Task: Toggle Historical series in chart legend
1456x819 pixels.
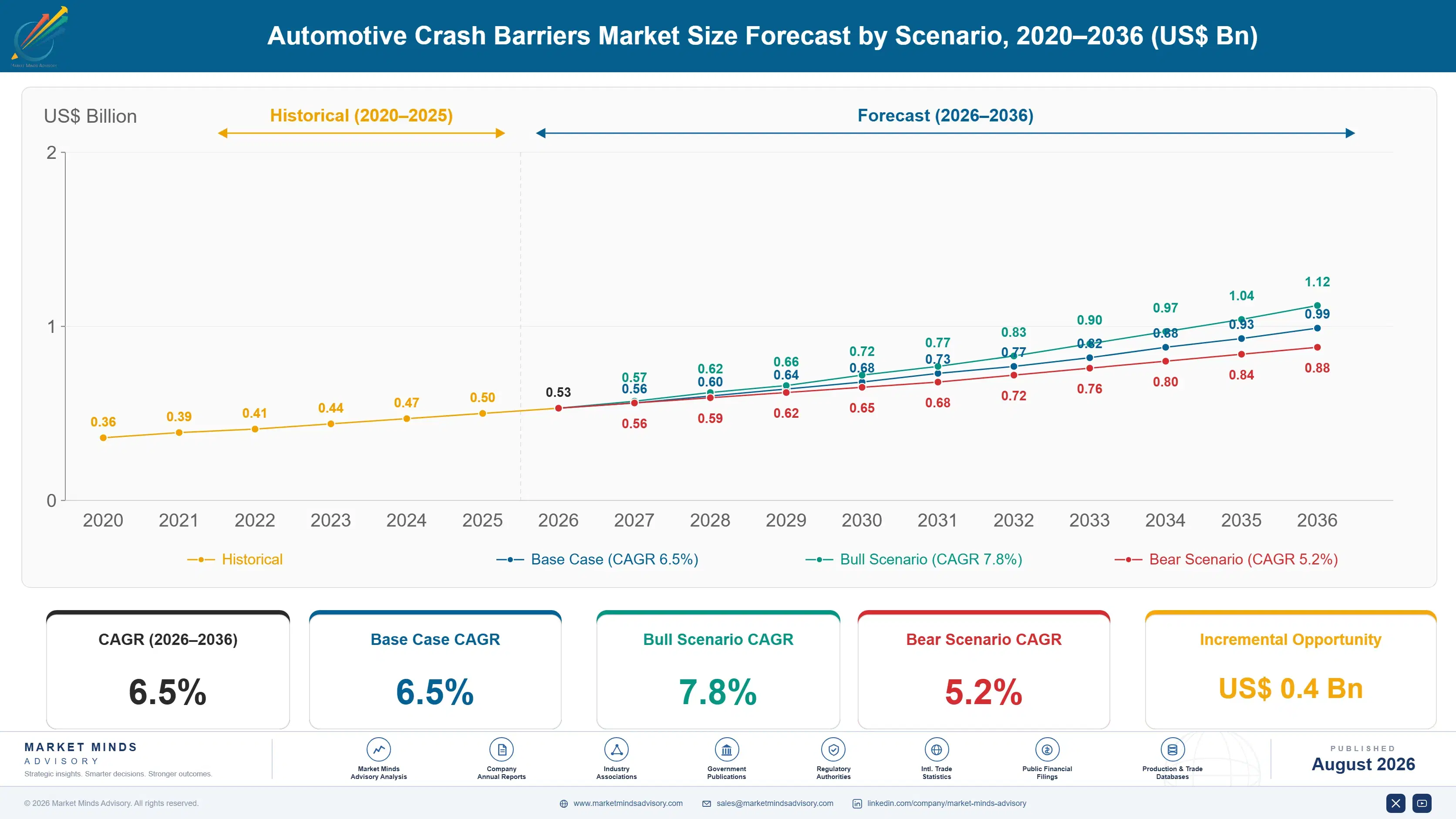Action: tap(235, 559)
